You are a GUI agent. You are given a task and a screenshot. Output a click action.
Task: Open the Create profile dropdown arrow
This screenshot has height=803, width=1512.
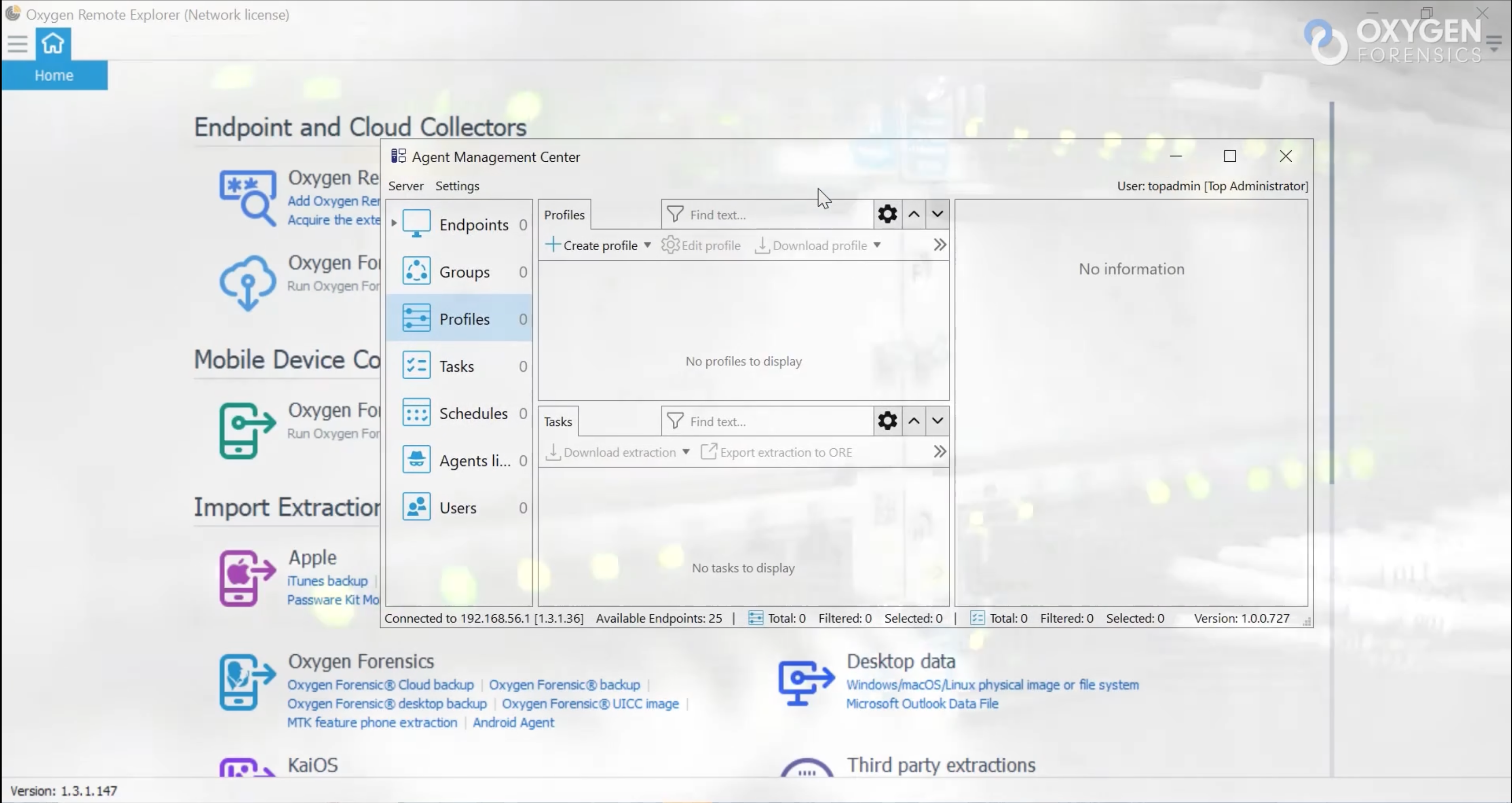pyautogui.click(x=647, y=245)
